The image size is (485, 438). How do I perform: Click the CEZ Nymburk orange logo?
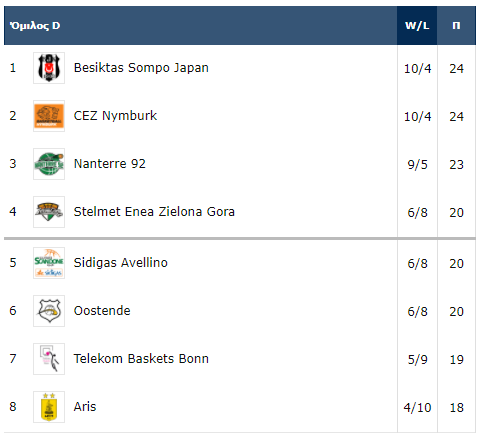[x=49, y=116]
